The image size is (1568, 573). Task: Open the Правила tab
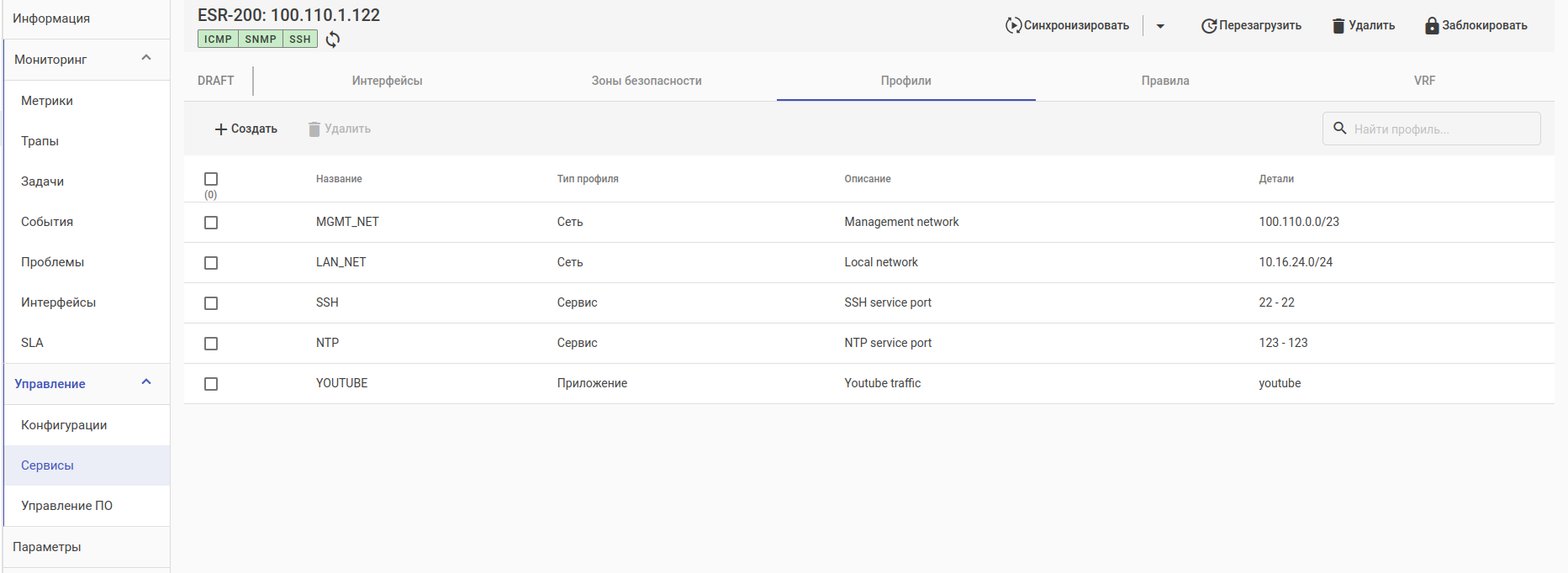(1164, 81)
